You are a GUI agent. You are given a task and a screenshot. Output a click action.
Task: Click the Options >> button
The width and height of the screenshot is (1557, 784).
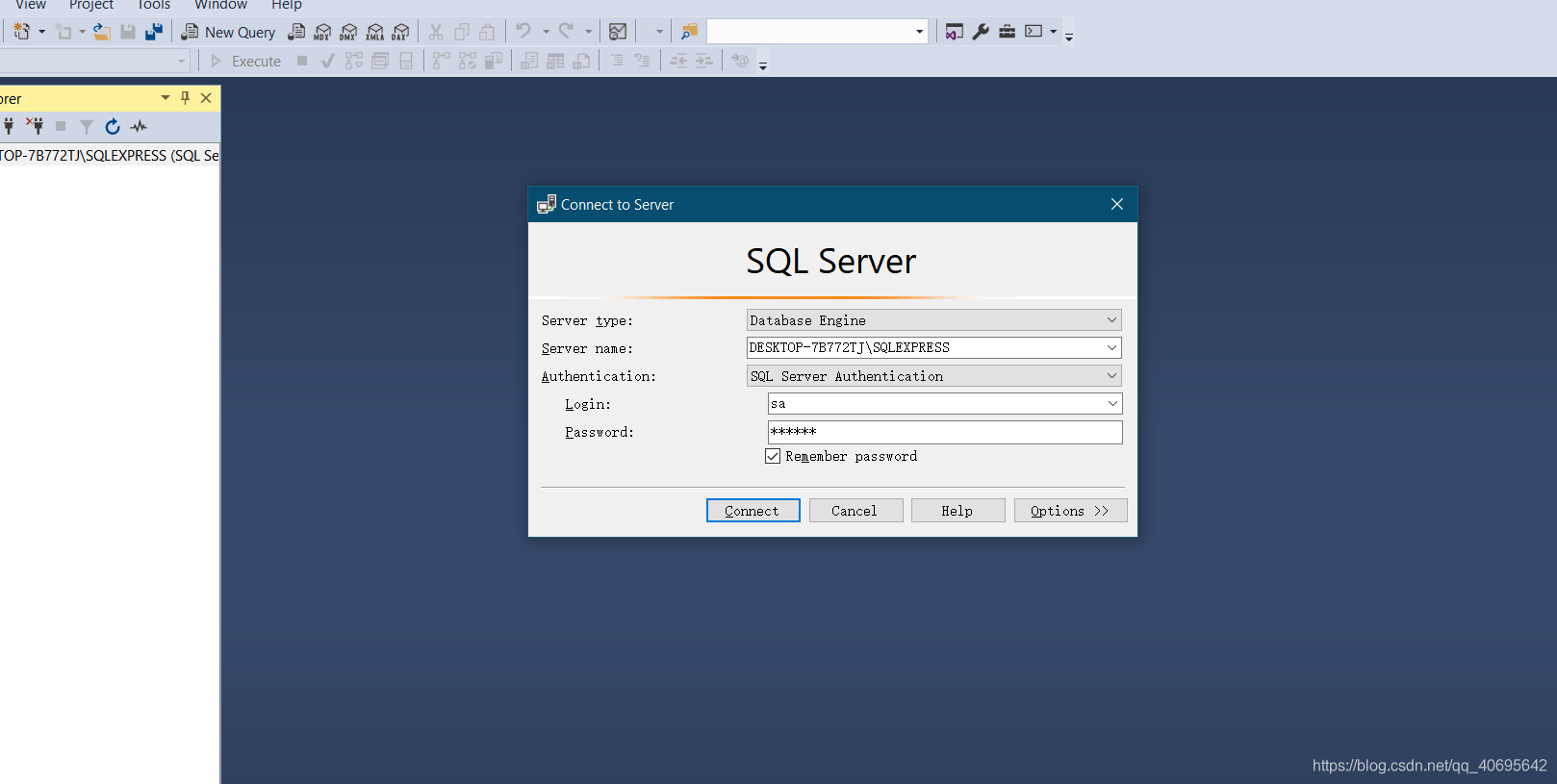tap(1070, 511)
